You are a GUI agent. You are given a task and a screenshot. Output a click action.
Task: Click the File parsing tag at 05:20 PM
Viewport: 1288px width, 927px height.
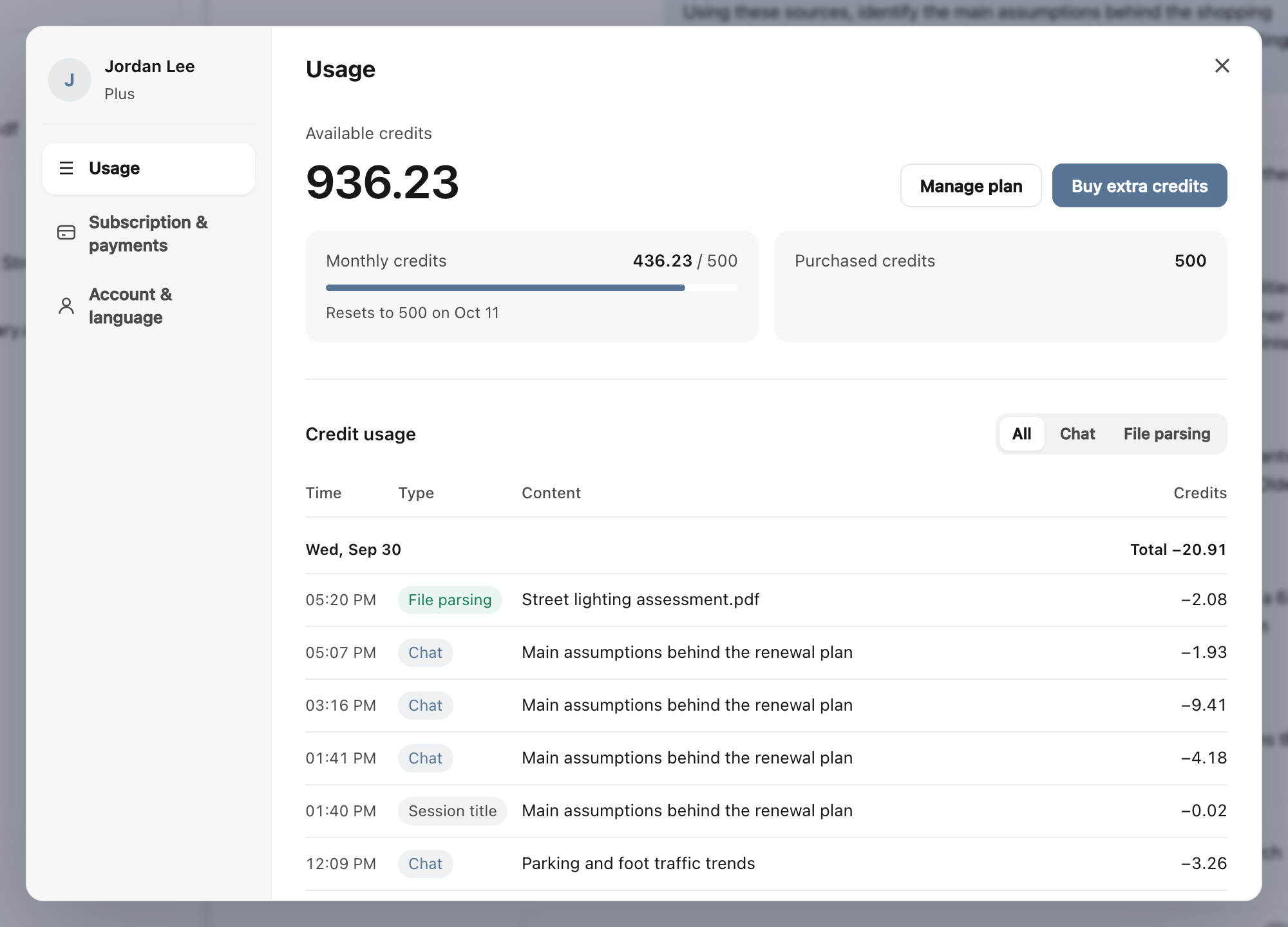(x=450, y=600)
